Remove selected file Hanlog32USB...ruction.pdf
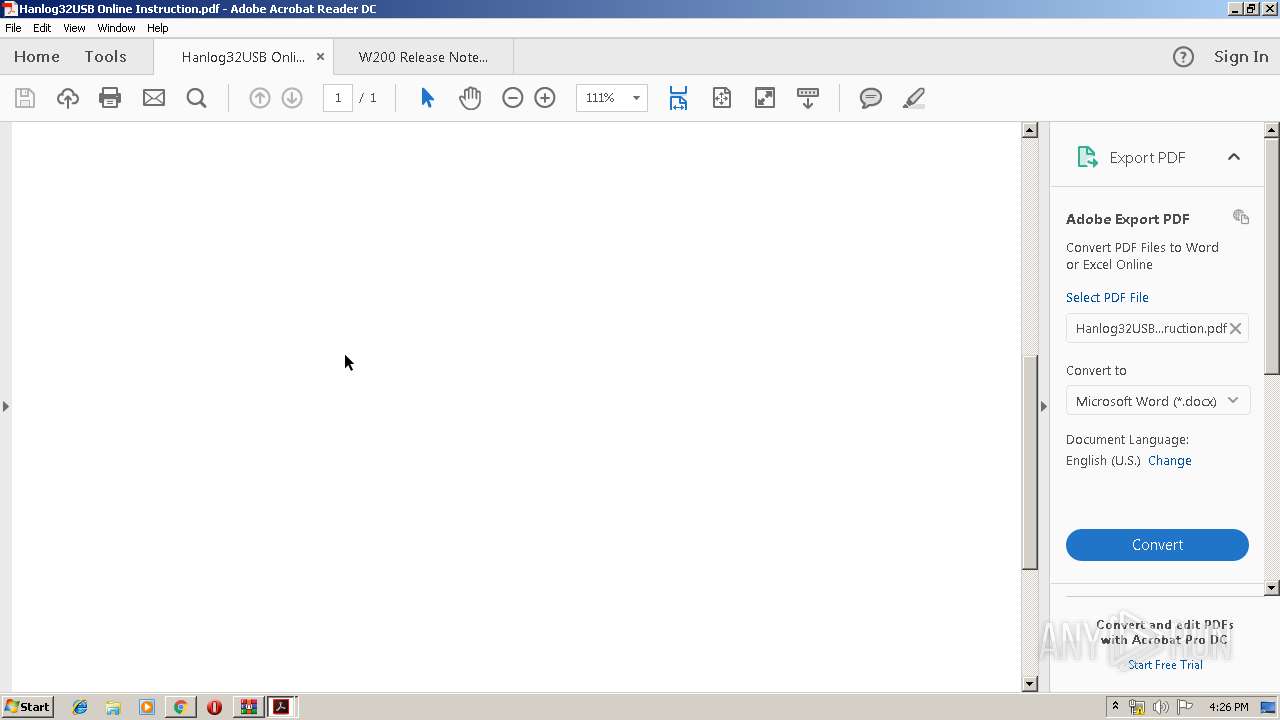The height and width of the screenshot is (720, 1280). point(1235,328)
